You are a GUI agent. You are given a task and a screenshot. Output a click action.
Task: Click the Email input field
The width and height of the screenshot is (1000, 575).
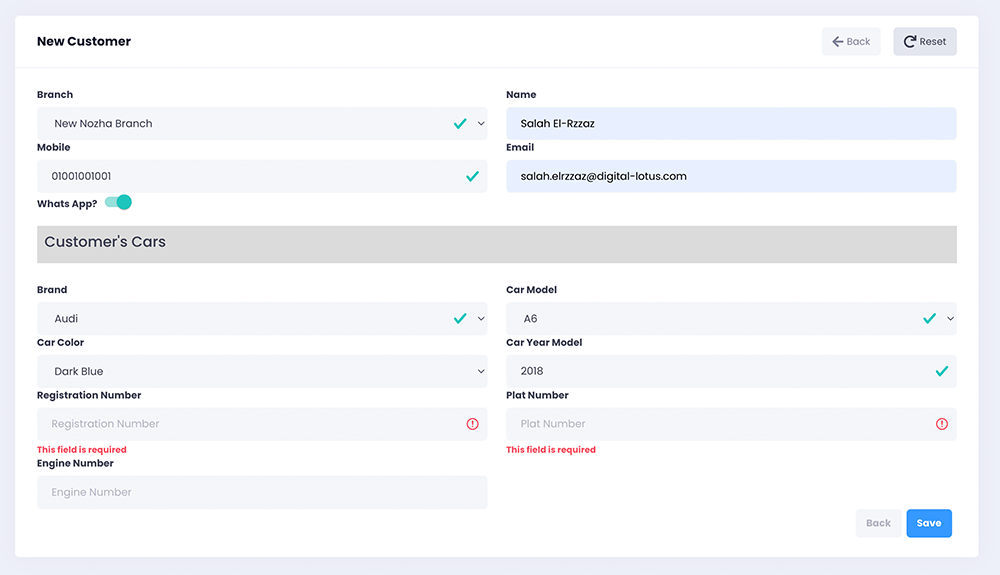point(731,176)
